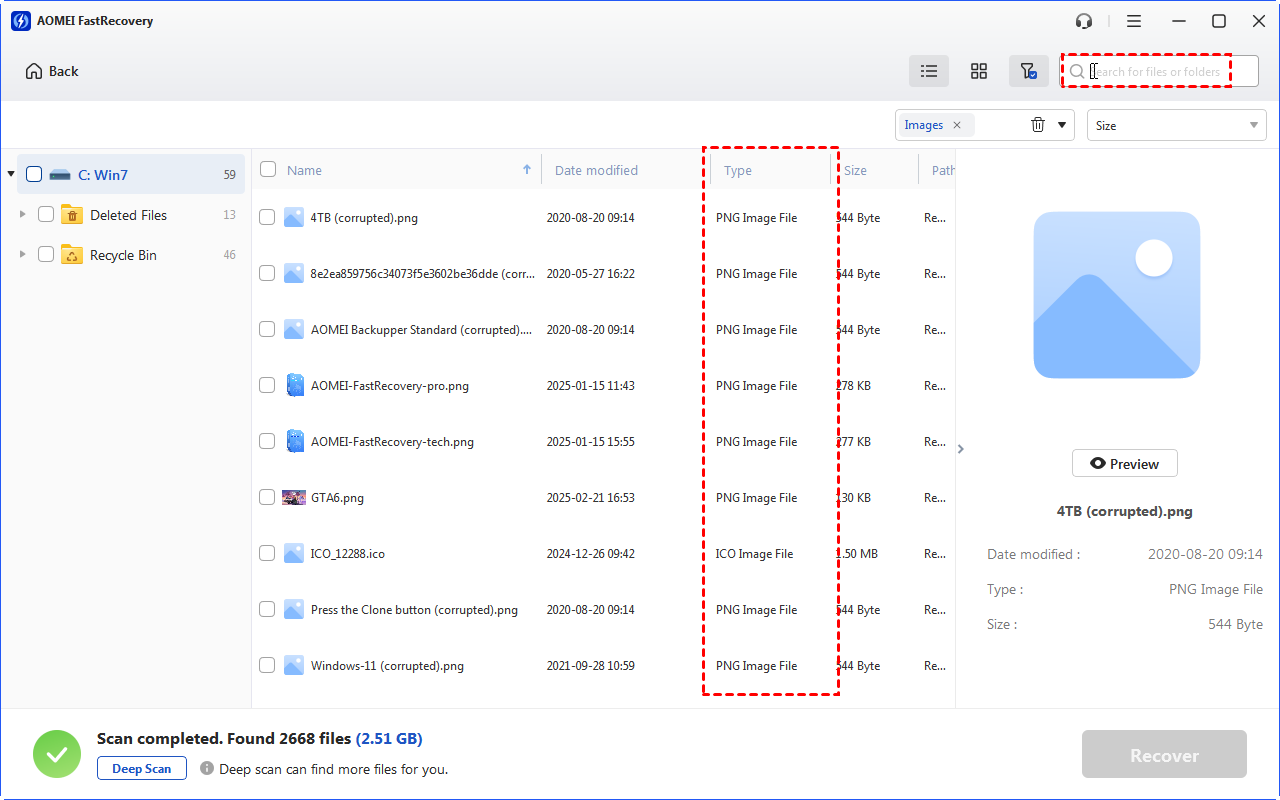Check the box for AOMEI-FastRecovery-tech.png
This screenshot has height=800, width=1280.
(267, 441)
